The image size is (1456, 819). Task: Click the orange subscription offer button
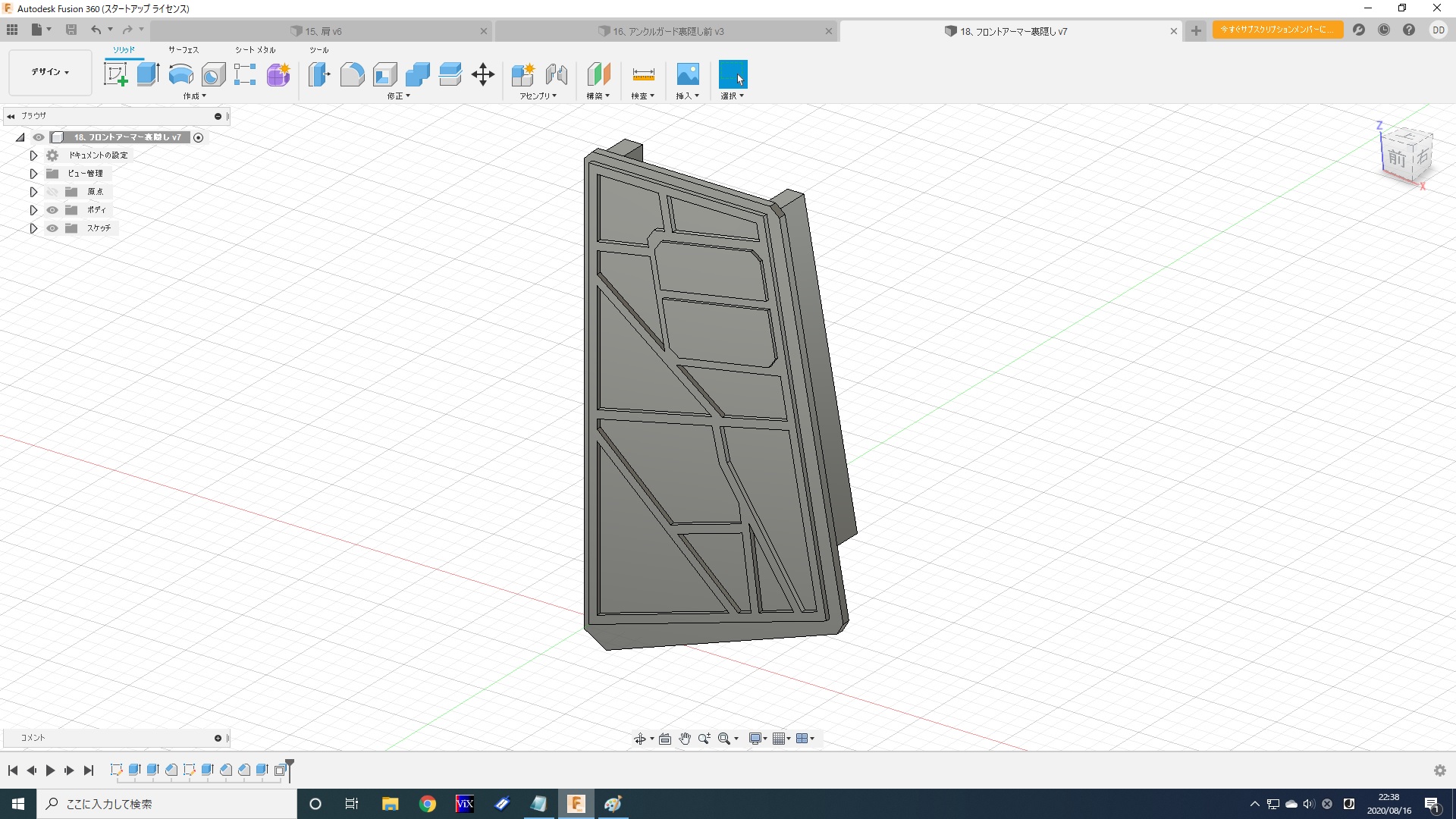coord(1277,30)
